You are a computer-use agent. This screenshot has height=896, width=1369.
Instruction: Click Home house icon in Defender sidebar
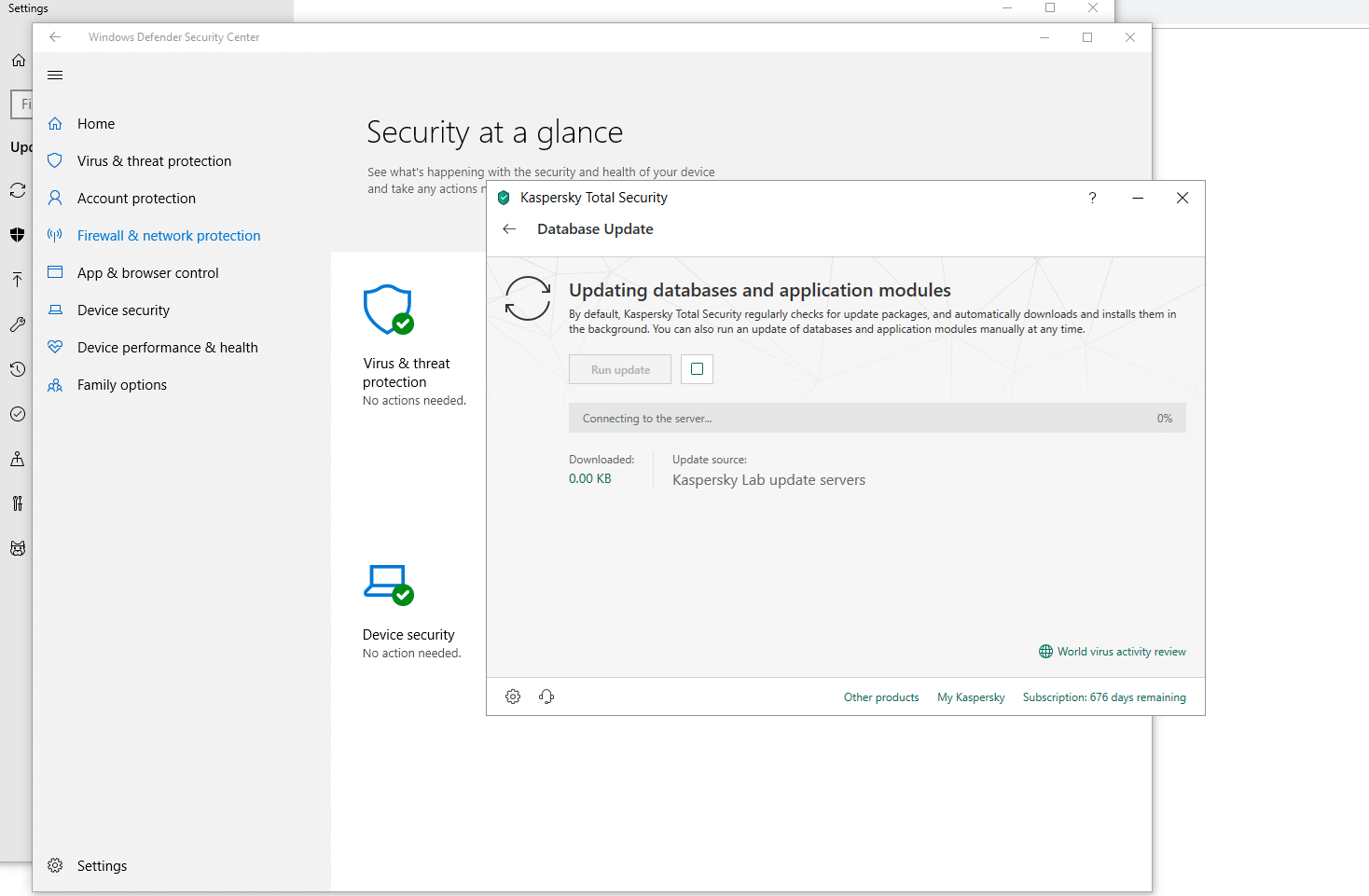click(55, 123)
